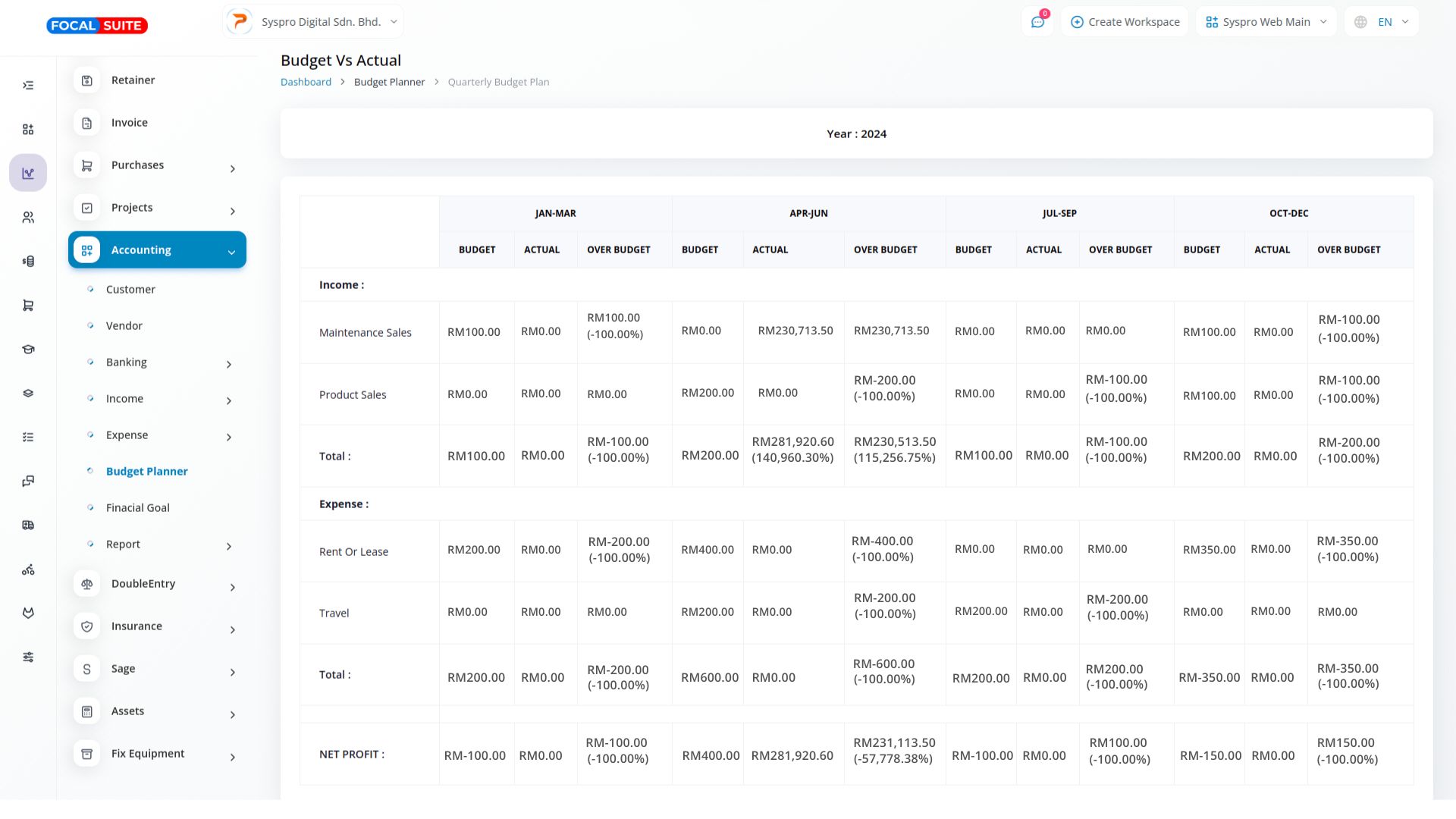The width and height of the screenshot is (1456, 819).
Task: Go to Dashboard breadcrumb link
Action: click(306, 82)
